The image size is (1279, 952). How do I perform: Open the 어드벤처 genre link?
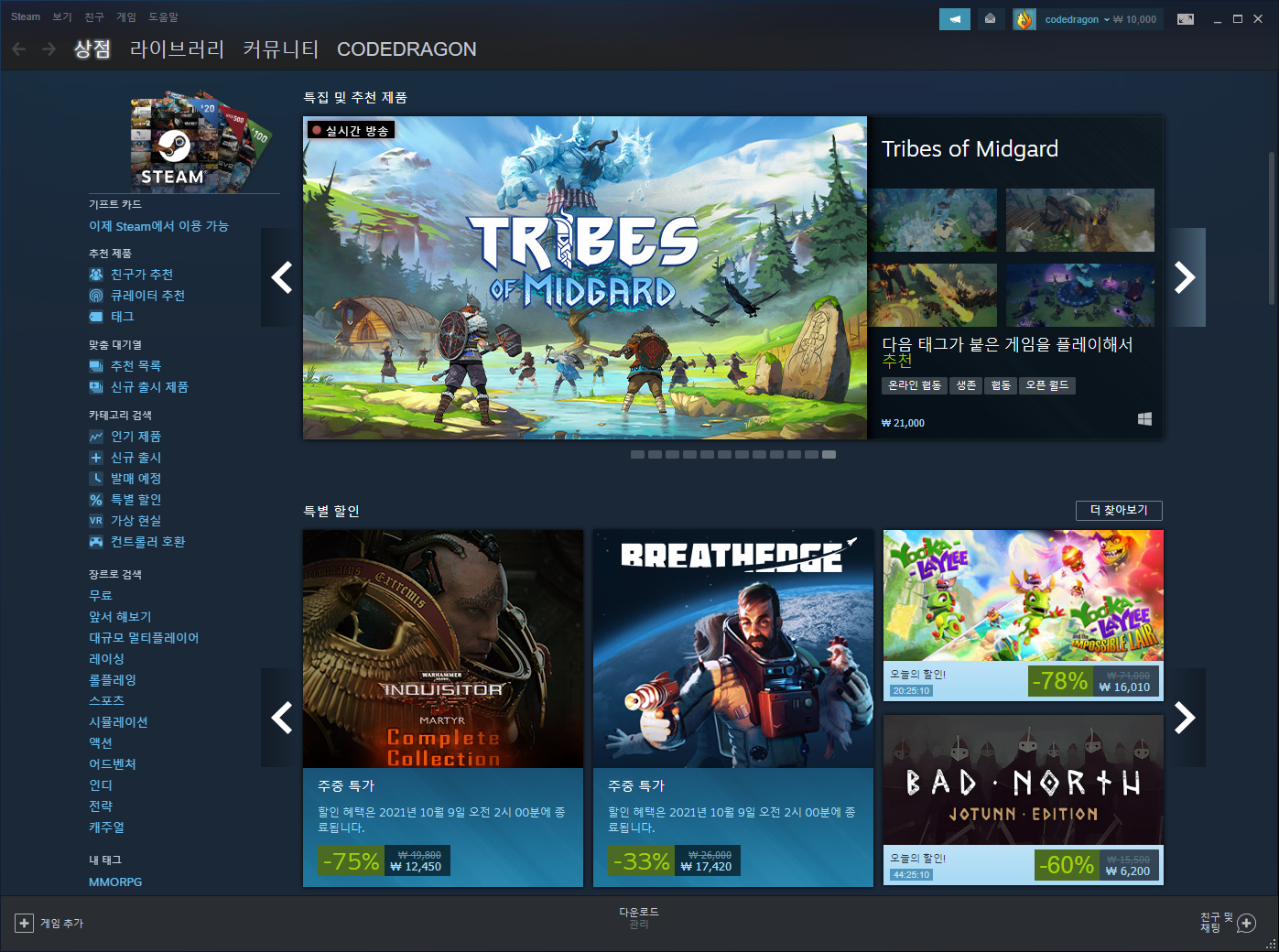(113, 764)
